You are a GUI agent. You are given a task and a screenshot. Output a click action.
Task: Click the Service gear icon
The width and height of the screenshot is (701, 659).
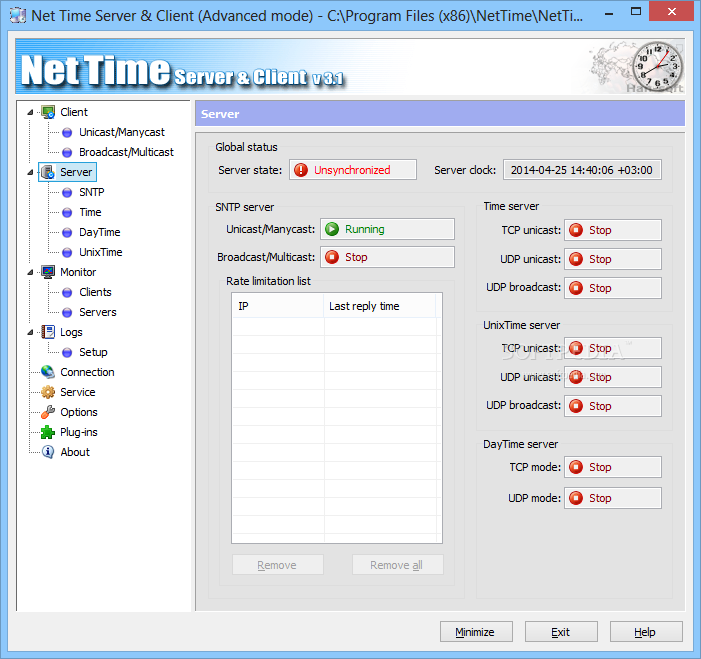click(48, 392)
